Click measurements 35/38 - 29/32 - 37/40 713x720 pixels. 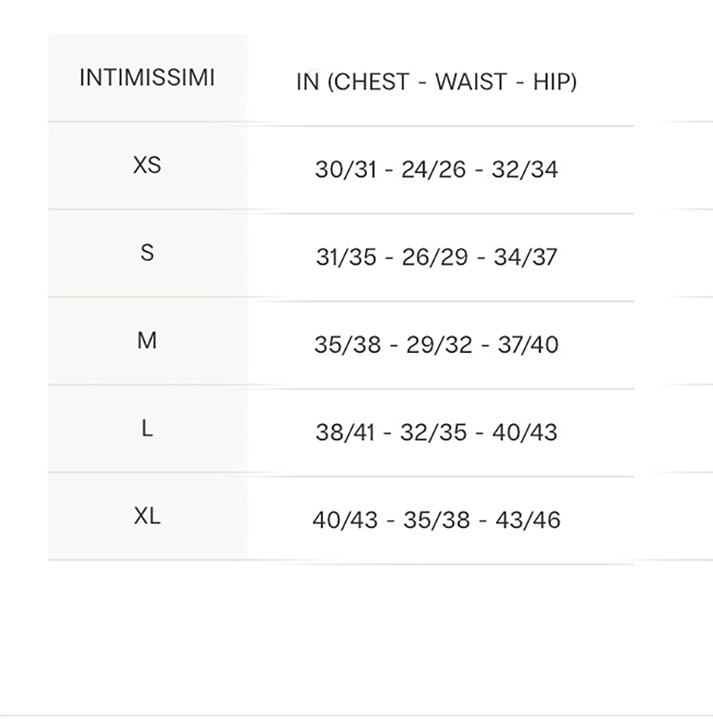437,345
